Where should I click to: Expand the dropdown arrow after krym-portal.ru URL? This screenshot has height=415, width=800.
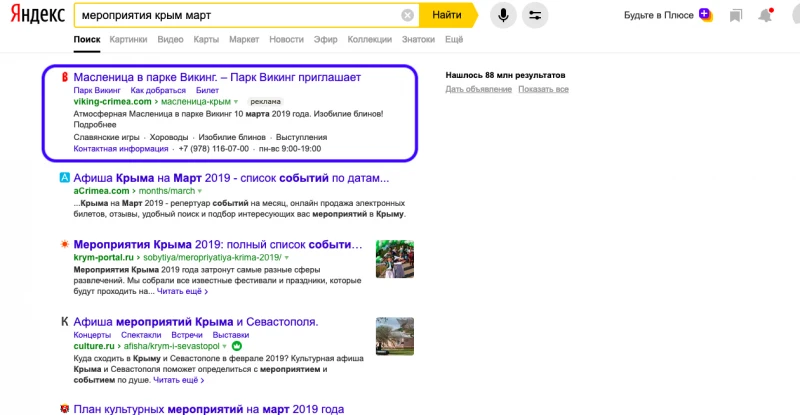click(287, 258)
